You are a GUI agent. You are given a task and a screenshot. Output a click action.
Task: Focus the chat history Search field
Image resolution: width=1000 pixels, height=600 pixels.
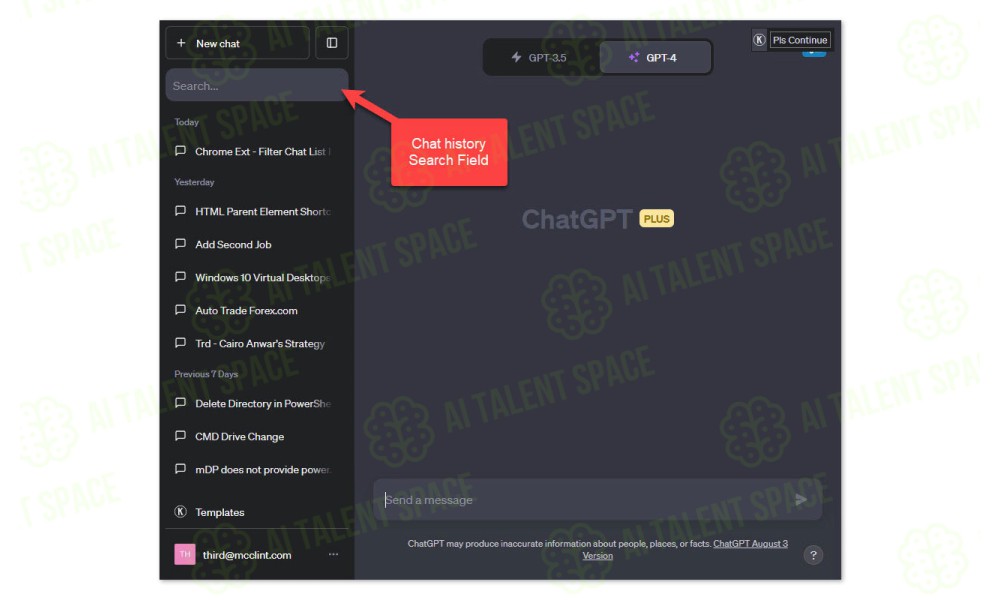pyautogui.click(x=256, y=85)
